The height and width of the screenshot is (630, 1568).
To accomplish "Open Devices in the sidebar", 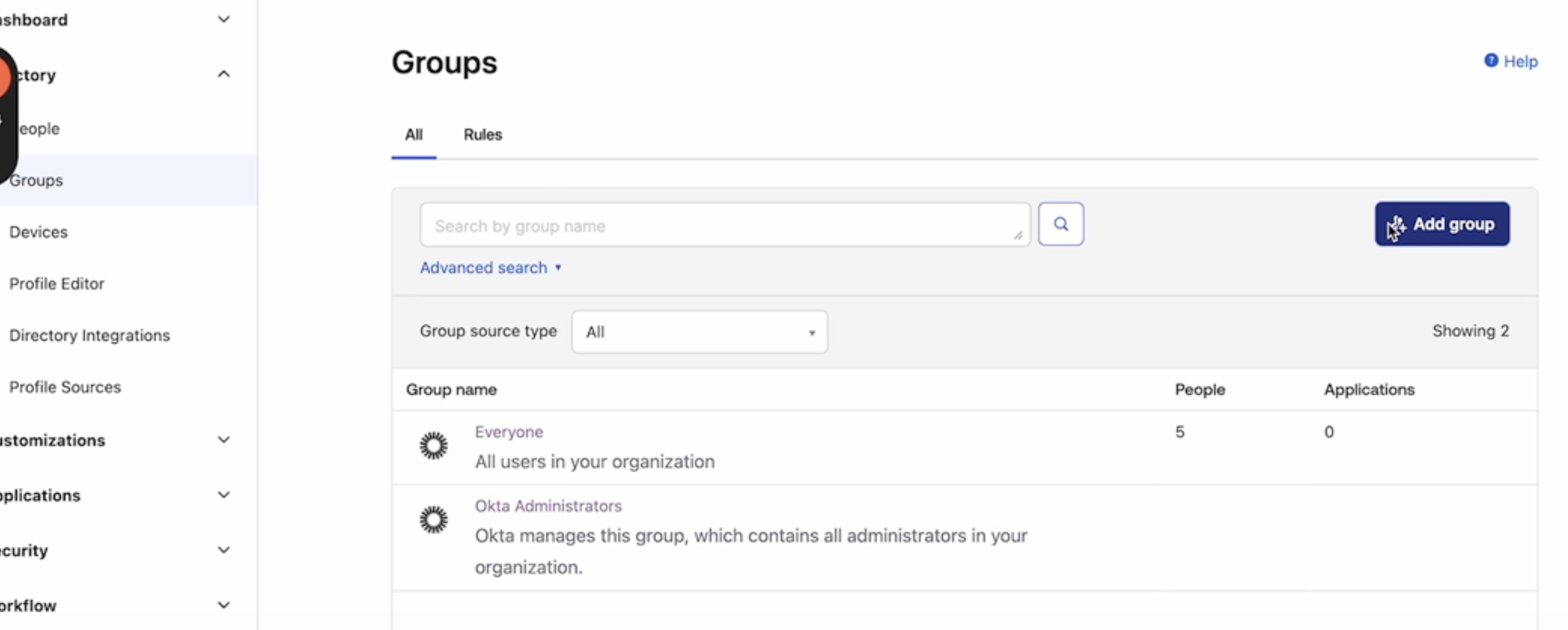I will click(38, 232).
